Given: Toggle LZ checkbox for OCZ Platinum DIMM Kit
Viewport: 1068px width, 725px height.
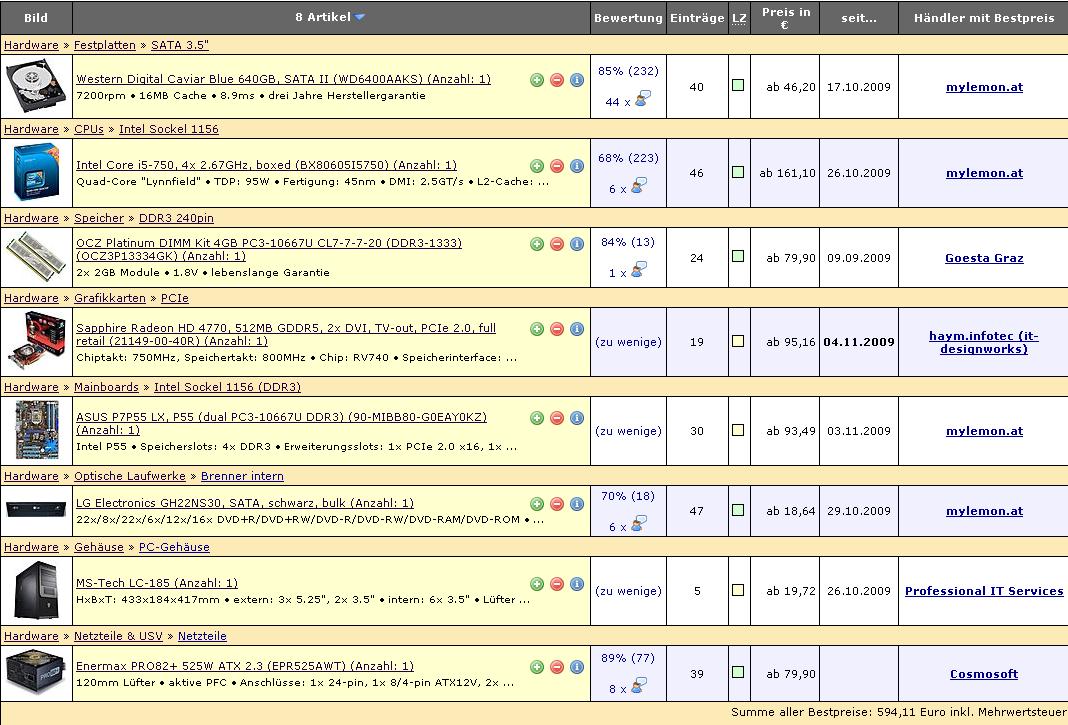Looking at the screenshot, I should click(738, 256).
